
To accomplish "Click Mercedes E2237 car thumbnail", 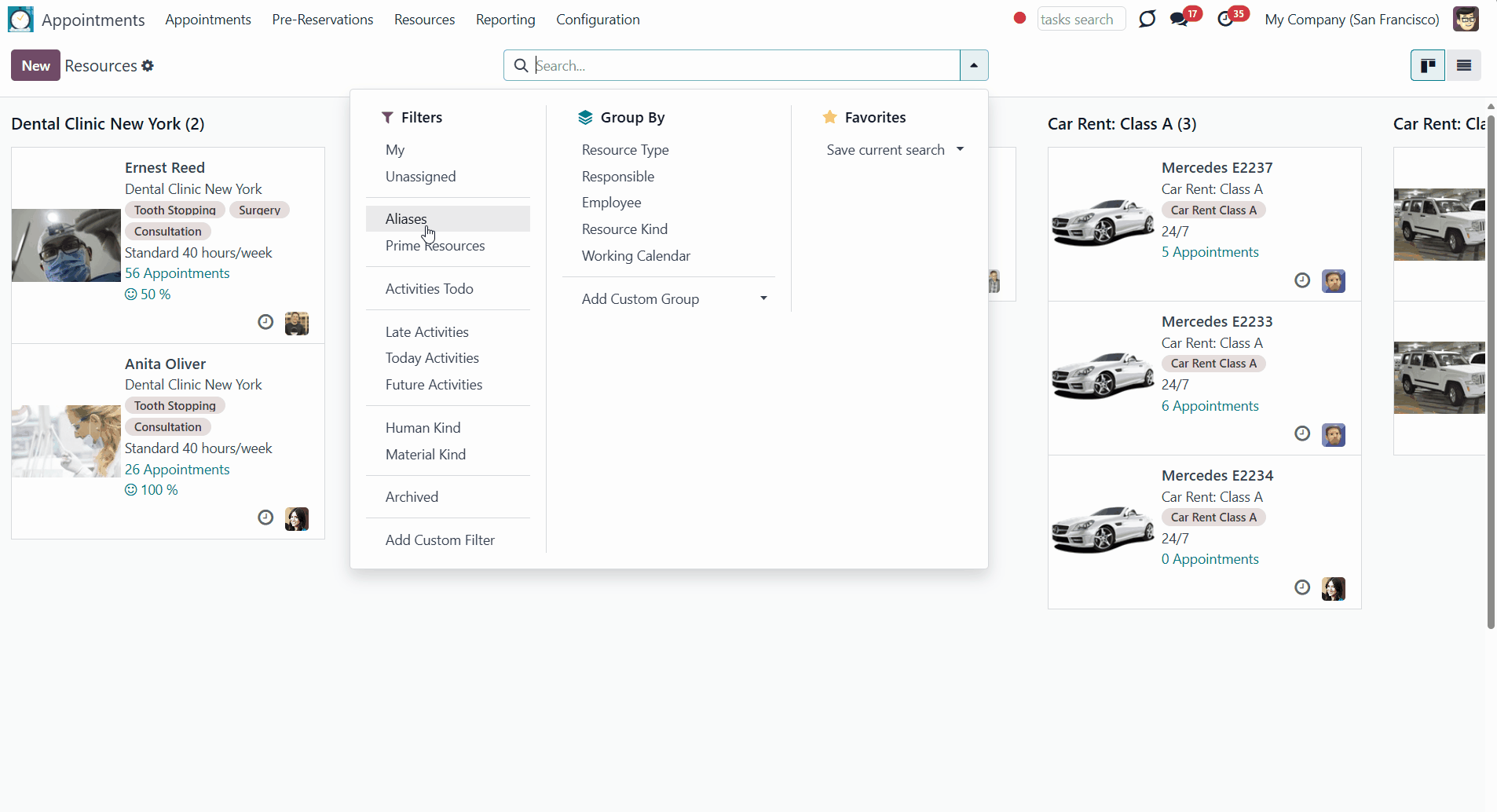I will 1104,224.
